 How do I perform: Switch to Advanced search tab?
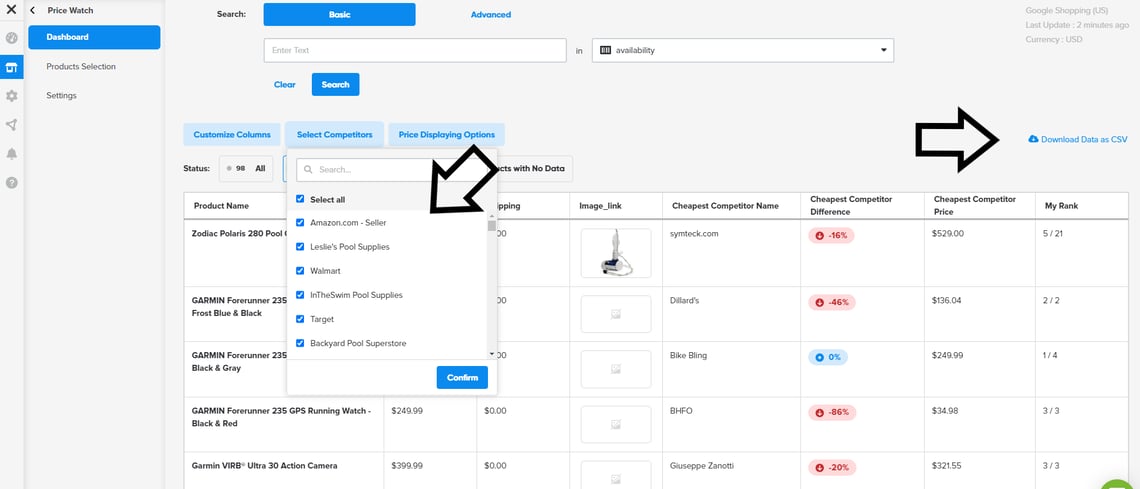[491, 15]
